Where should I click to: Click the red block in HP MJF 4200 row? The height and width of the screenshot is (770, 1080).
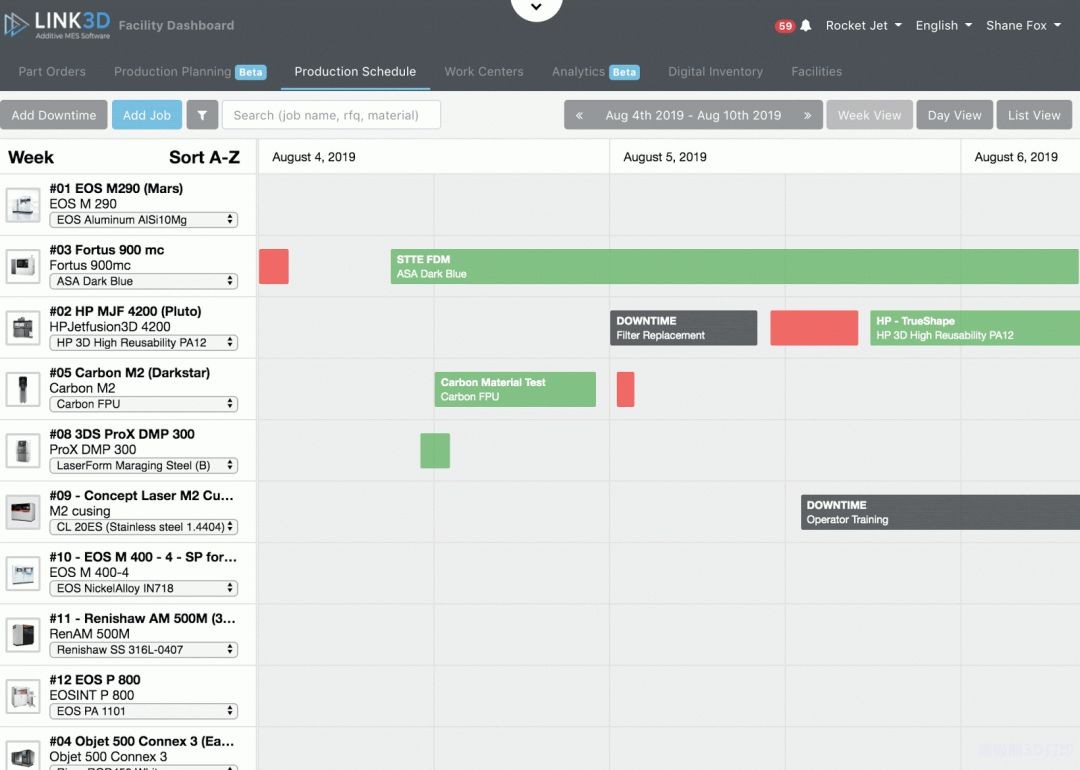tap(814, 328)
